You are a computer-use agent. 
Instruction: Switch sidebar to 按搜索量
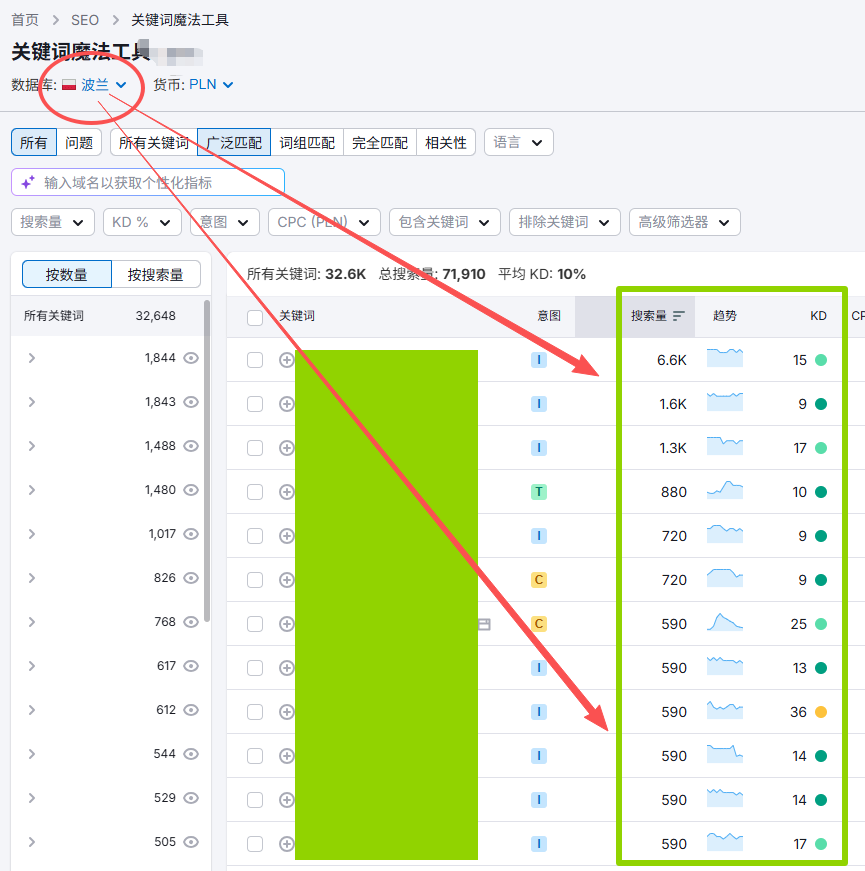point(156,274)
